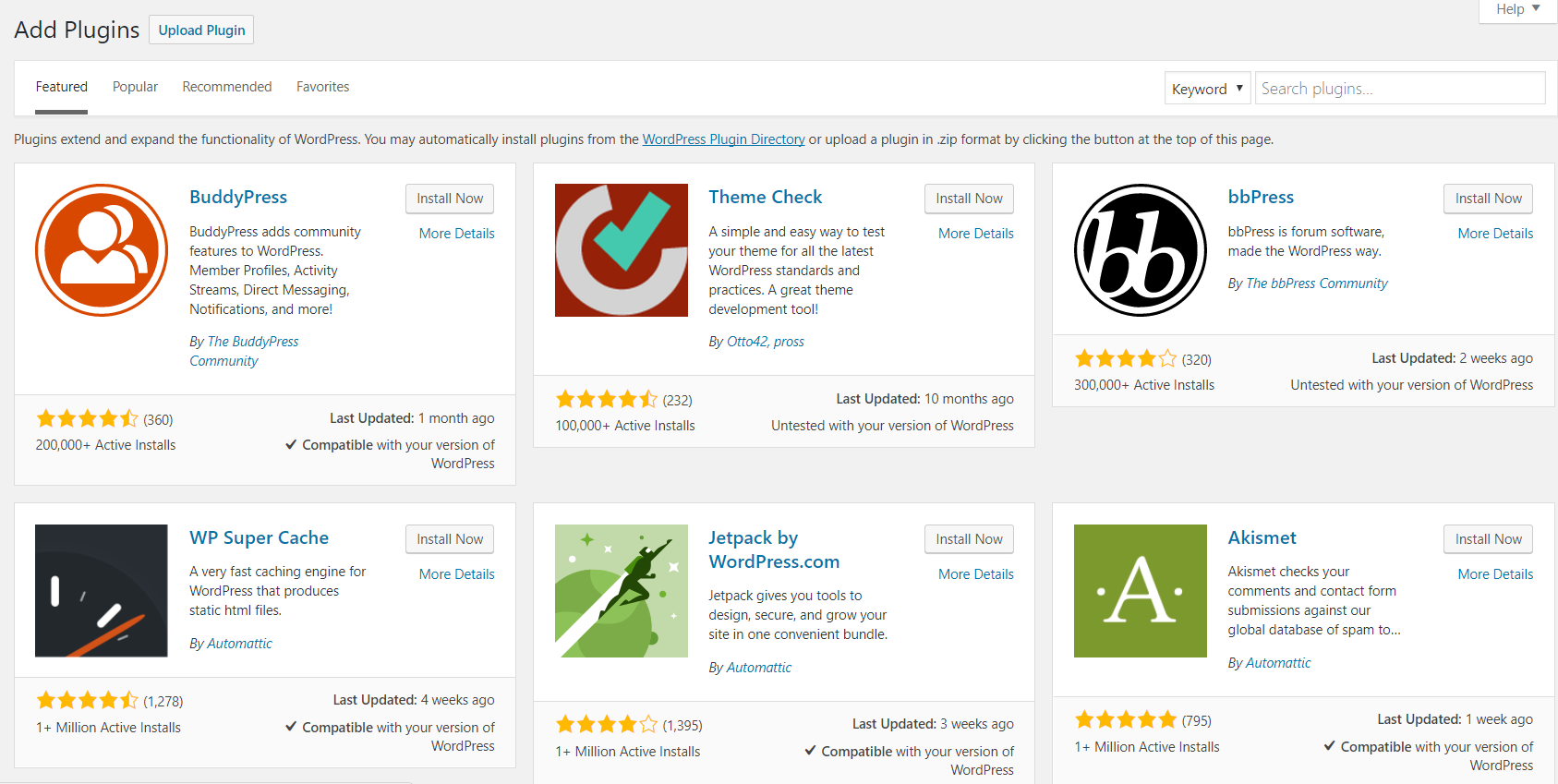This screenshot has width=1558, height=784.
Task: Switch to the Popular tab
Action: pyautogui.click(x=135, y=87)
